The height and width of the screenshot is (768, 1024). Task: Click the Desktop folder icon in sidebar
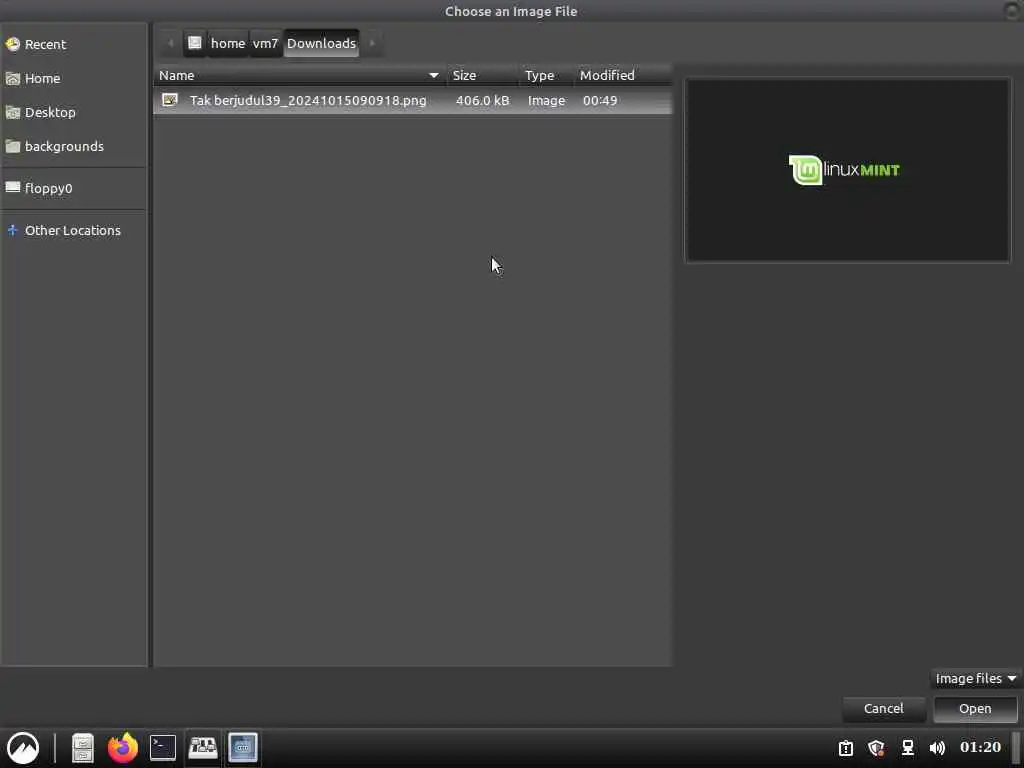click(12, 112)
